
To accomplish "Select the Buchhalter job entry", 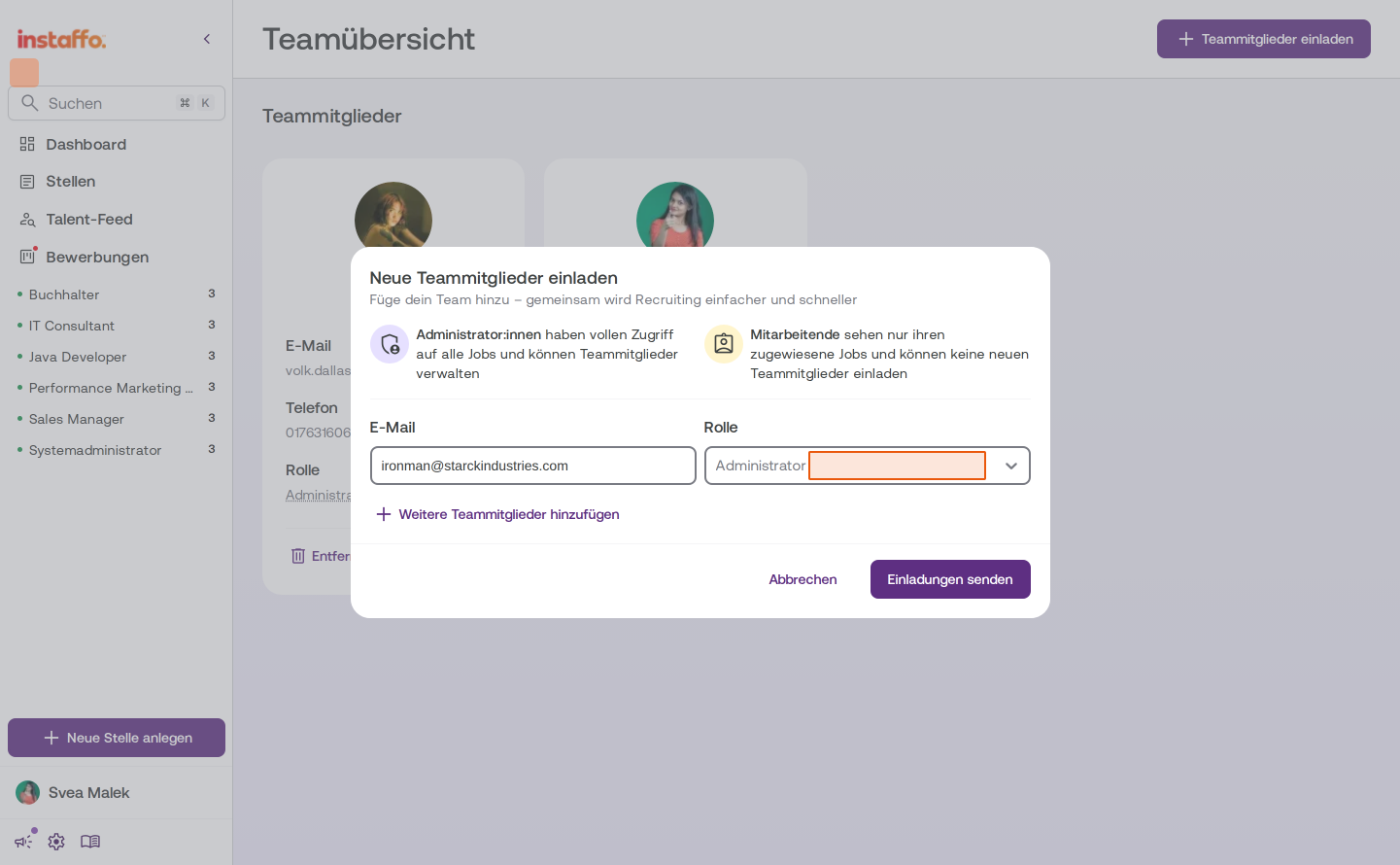I will point(117,294).
